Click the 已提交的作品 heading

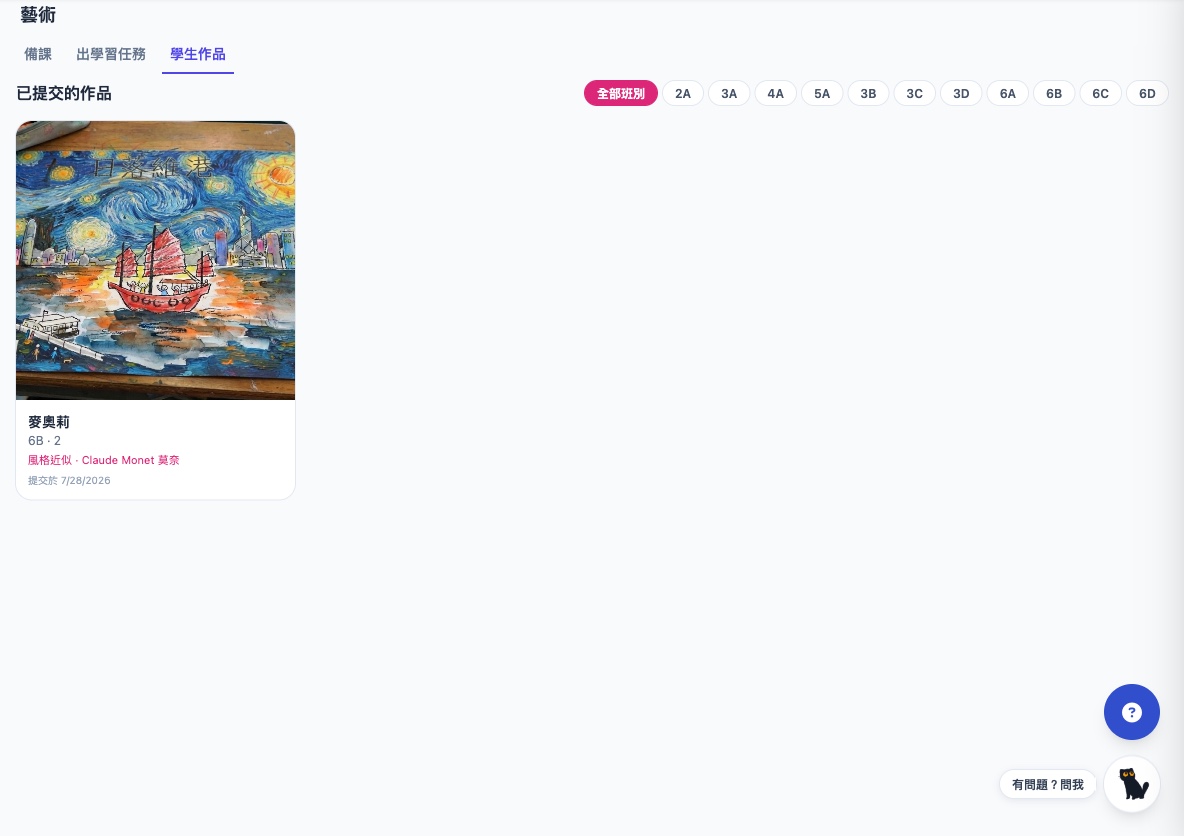pos(64,94)
